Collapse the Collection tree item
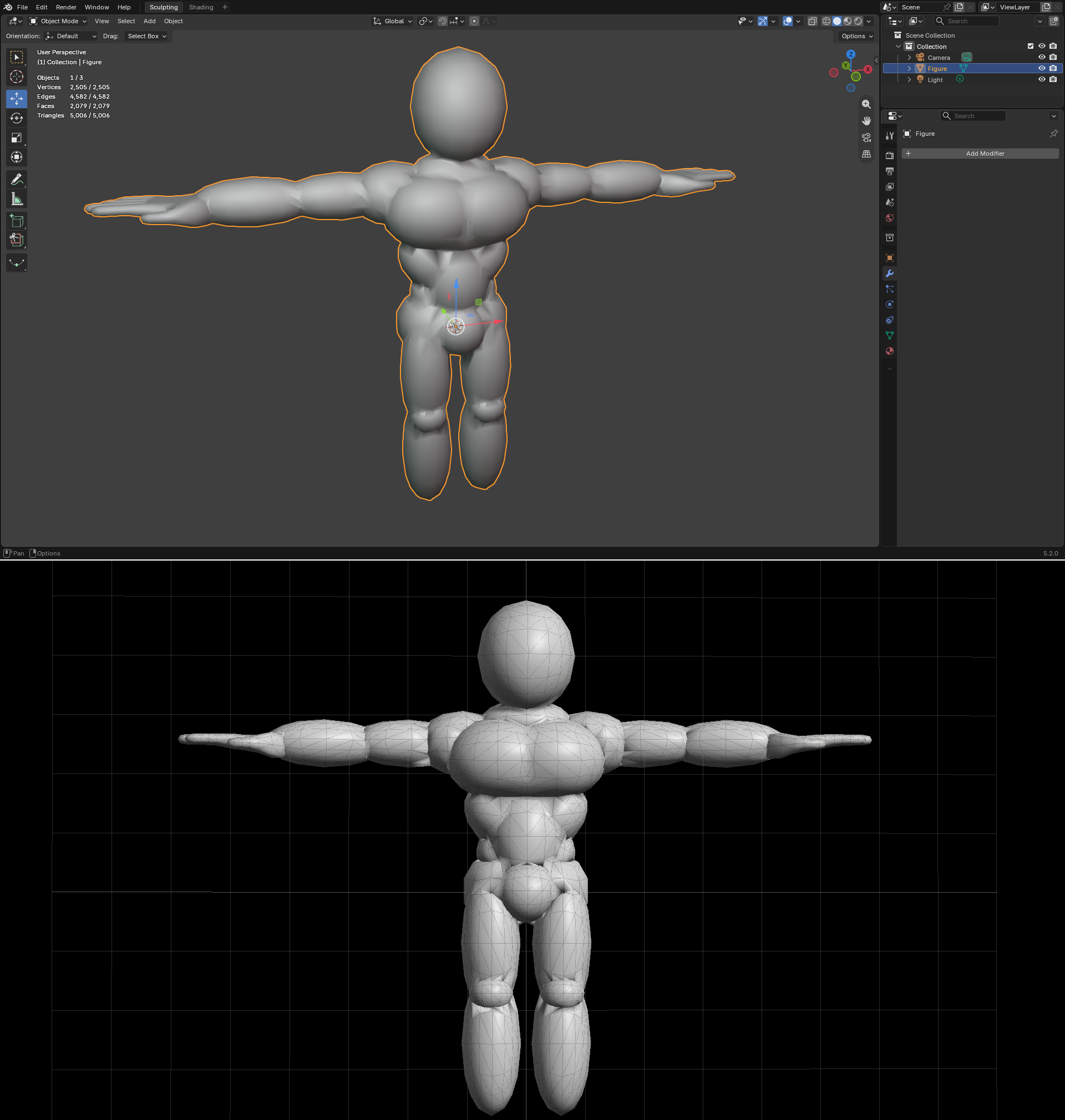 click(x=898, y=47)
